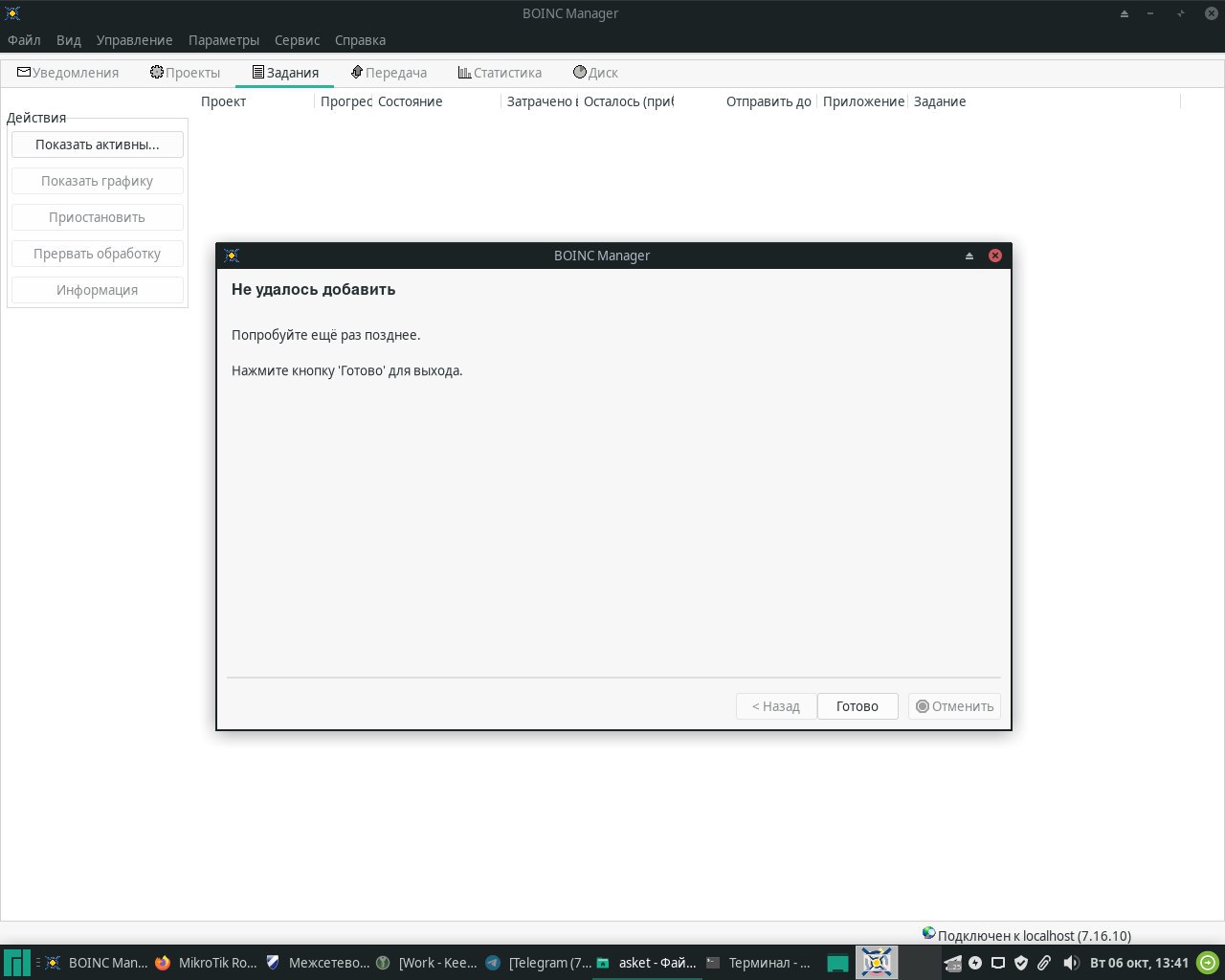
Task: Switch to the Проекты tab
Action: [x=185, y=73]
